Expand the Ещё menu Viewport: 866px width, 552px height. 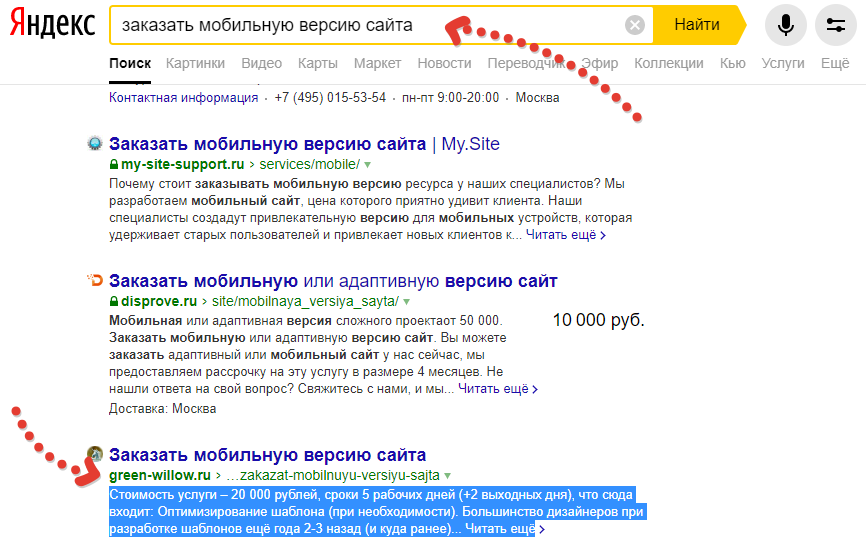[835, 64]
